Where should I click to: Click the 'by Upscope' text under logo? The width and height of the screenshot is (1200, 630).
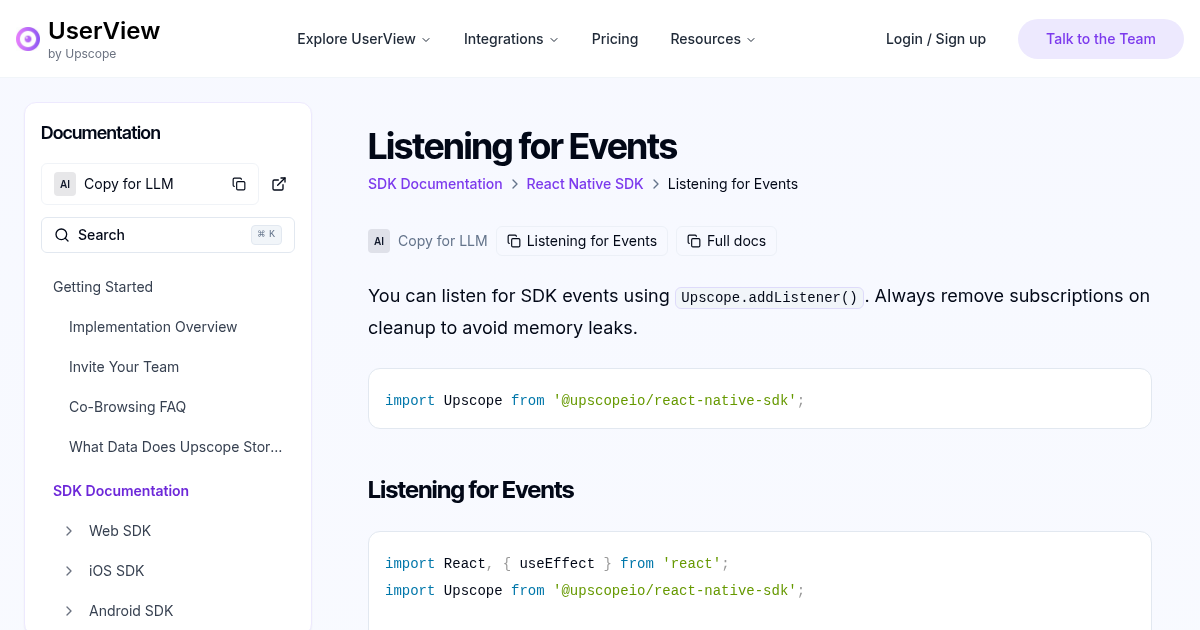(x=82, y=54)
